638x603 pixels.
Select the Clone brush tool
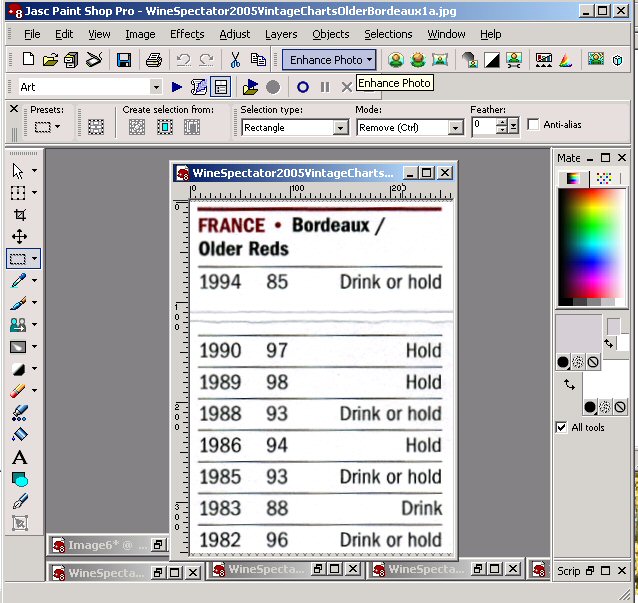[x=19, y=325]
